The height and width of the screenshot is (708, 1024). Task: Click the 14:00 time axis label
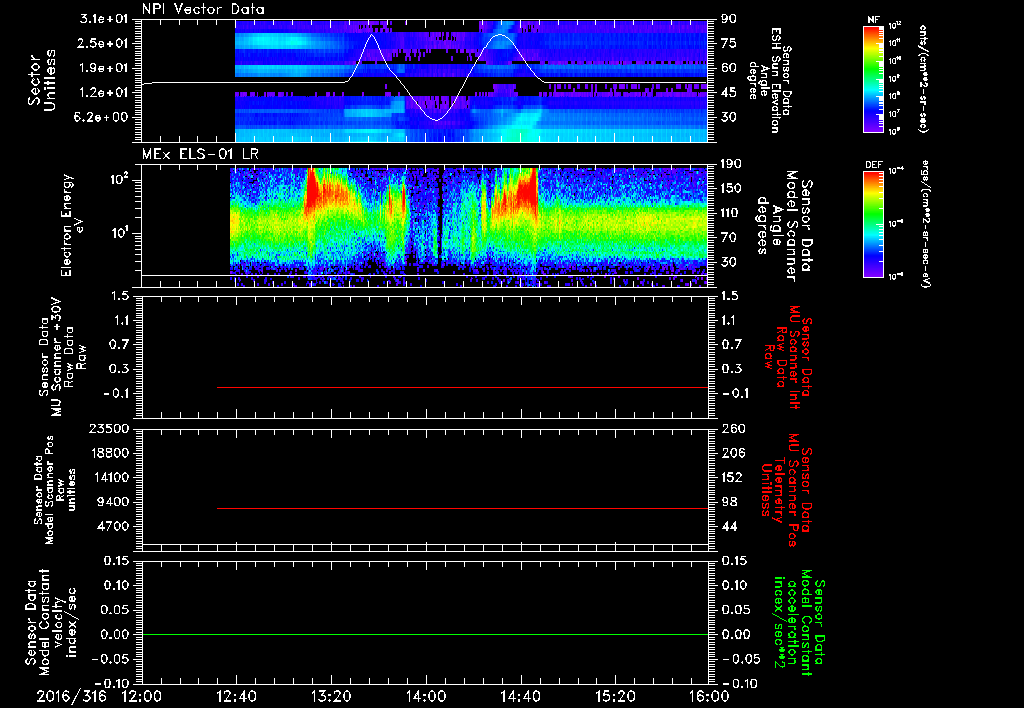[x=426, y=696]
